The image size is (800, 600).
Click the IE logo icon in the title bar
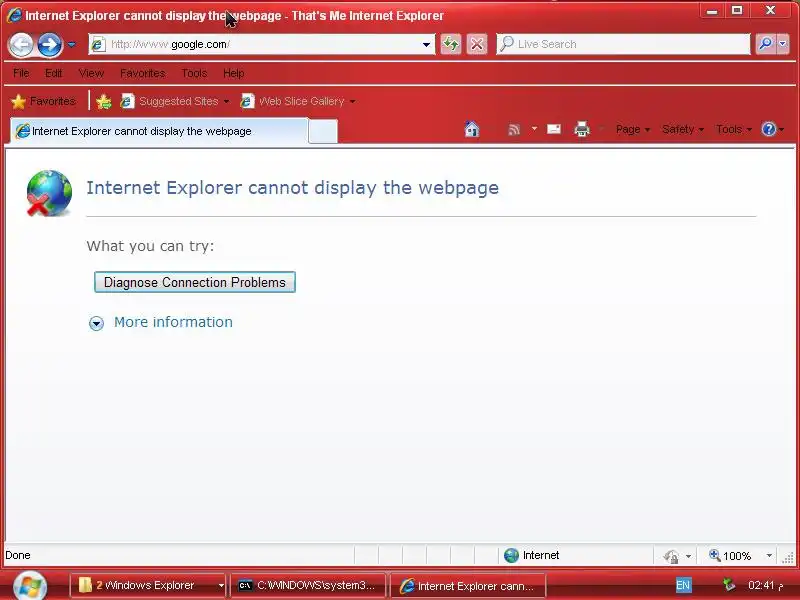(x=14, y=15)
